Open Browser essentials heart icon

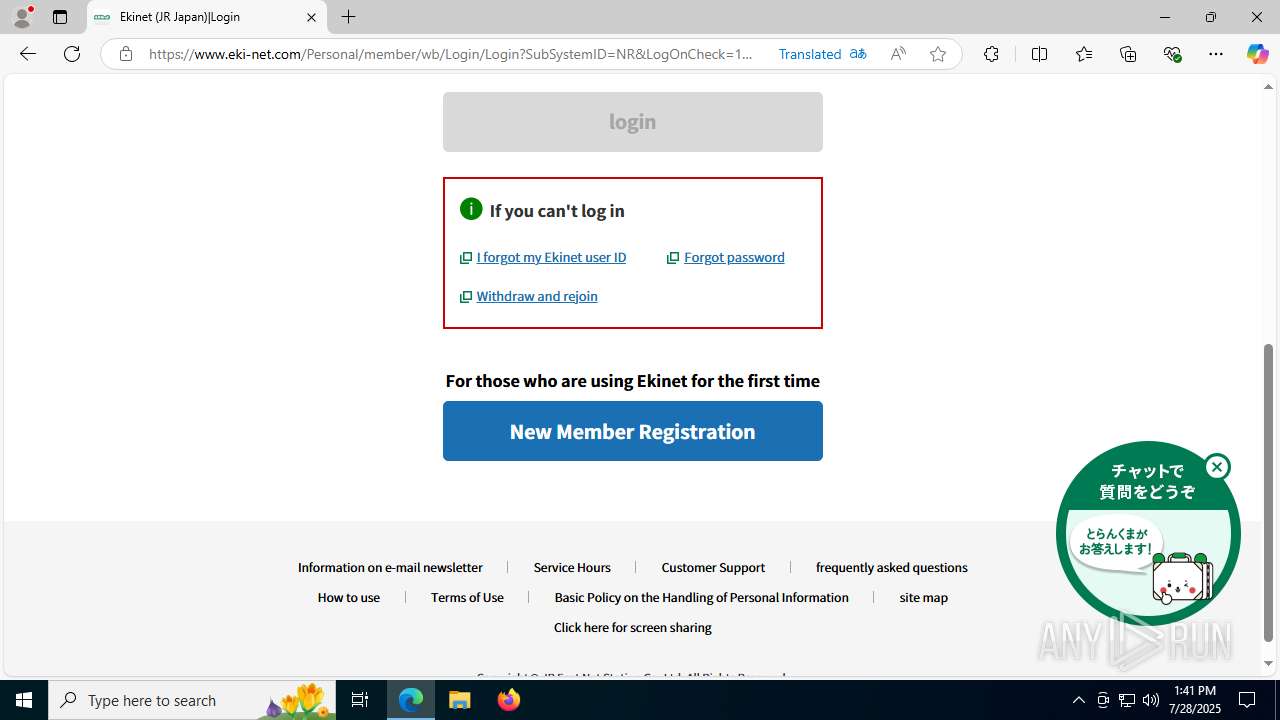tap(1172, 54)
